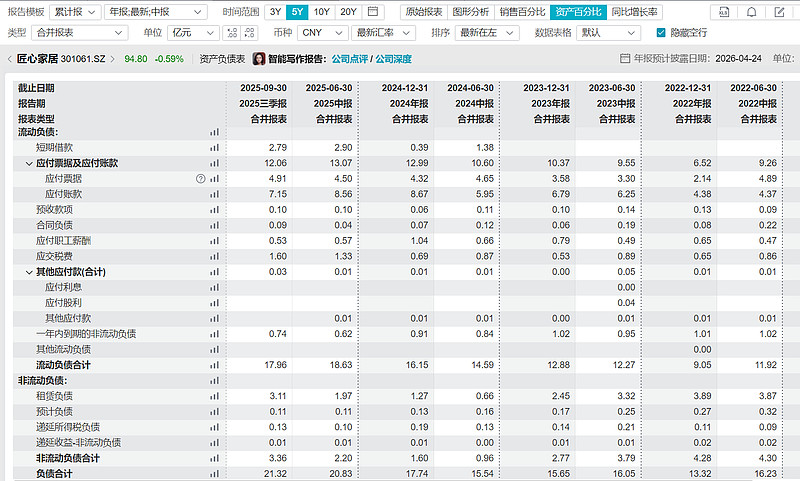Screen dimensions: 800x481
Task: Click the chart icon for 租赁负债
Action: click(x=214, y=396)
